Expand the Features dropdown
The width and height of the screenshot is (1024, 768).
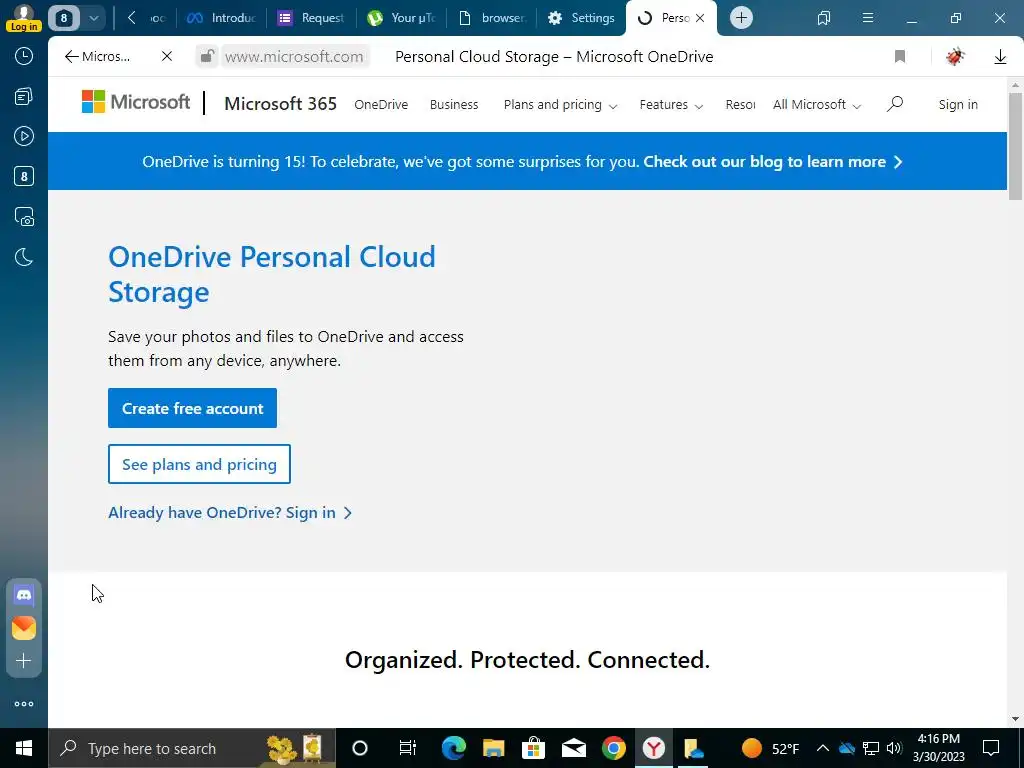(671, 104)
